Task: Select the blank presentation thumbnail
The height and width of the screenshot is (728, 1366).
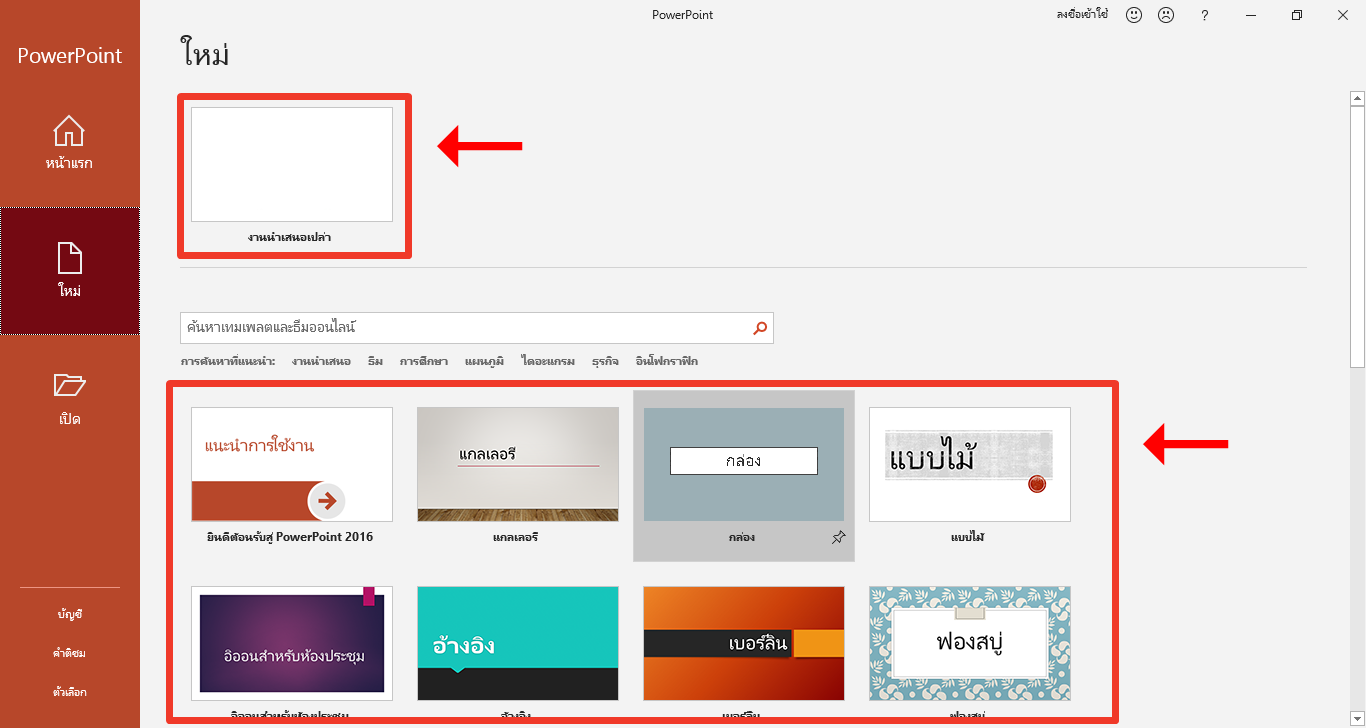Action: pyautogui.click(x=292, y=165)
